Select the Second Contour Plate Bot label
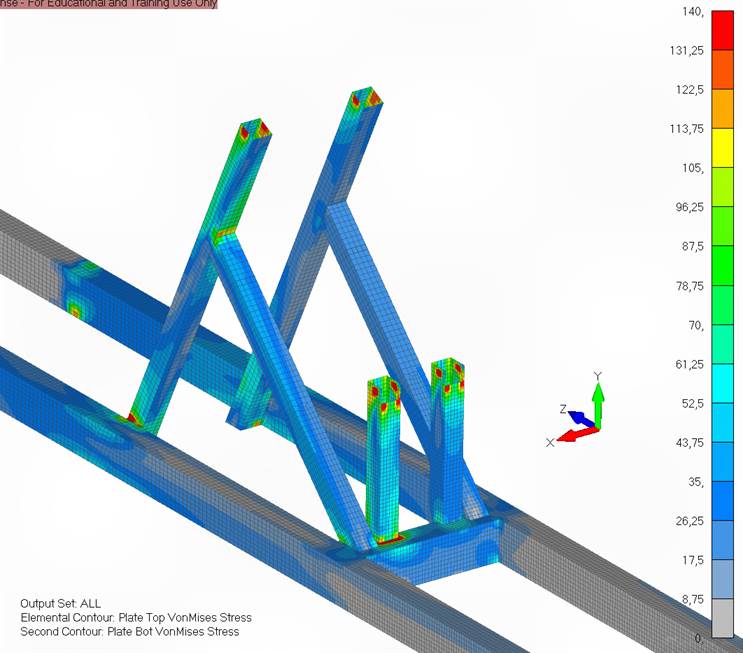This screenshot has width=743, height=653. 129,632
